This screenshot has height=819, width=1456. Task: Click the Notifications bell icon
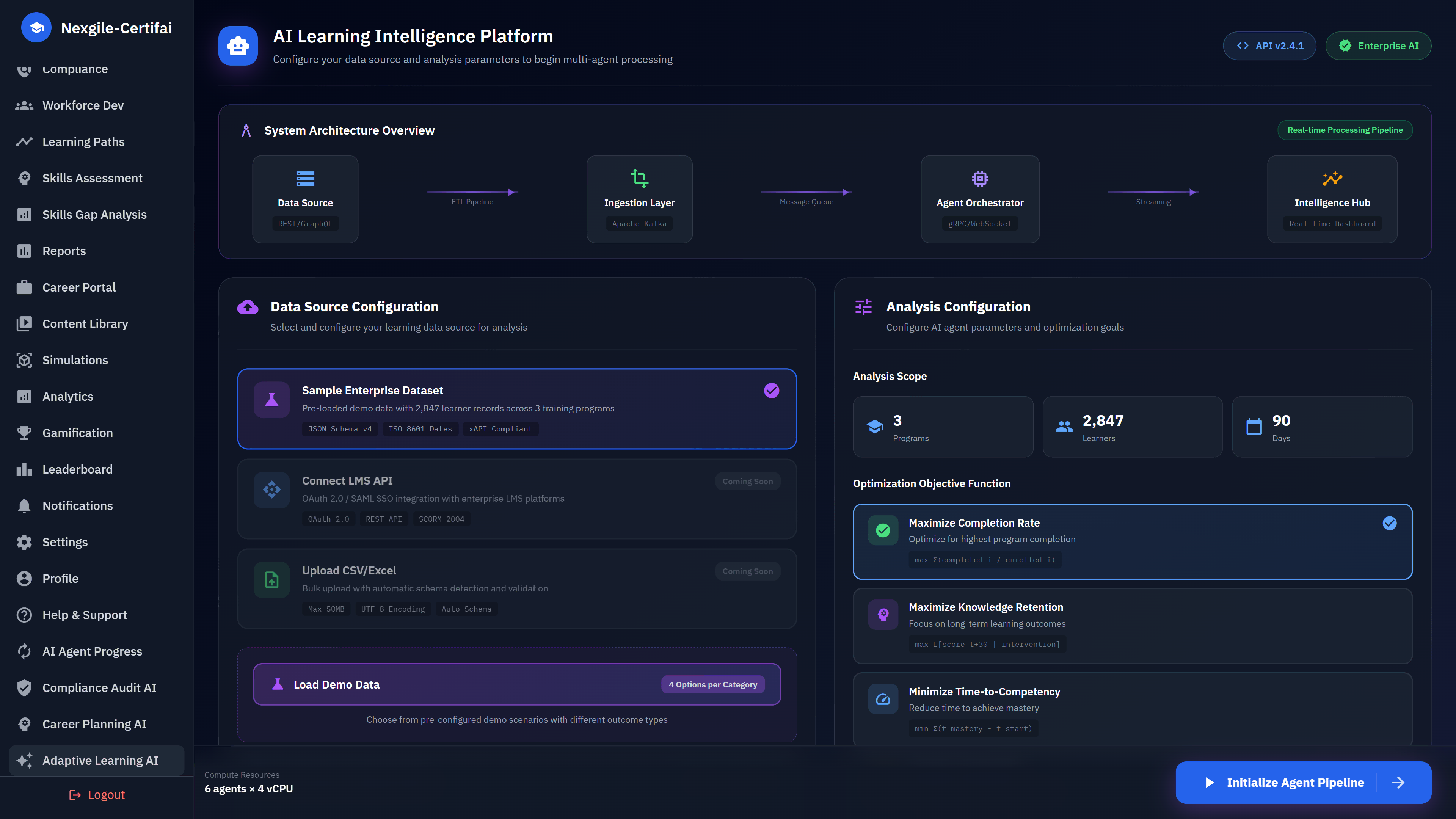pyautogui.click(x=24, y=505)
